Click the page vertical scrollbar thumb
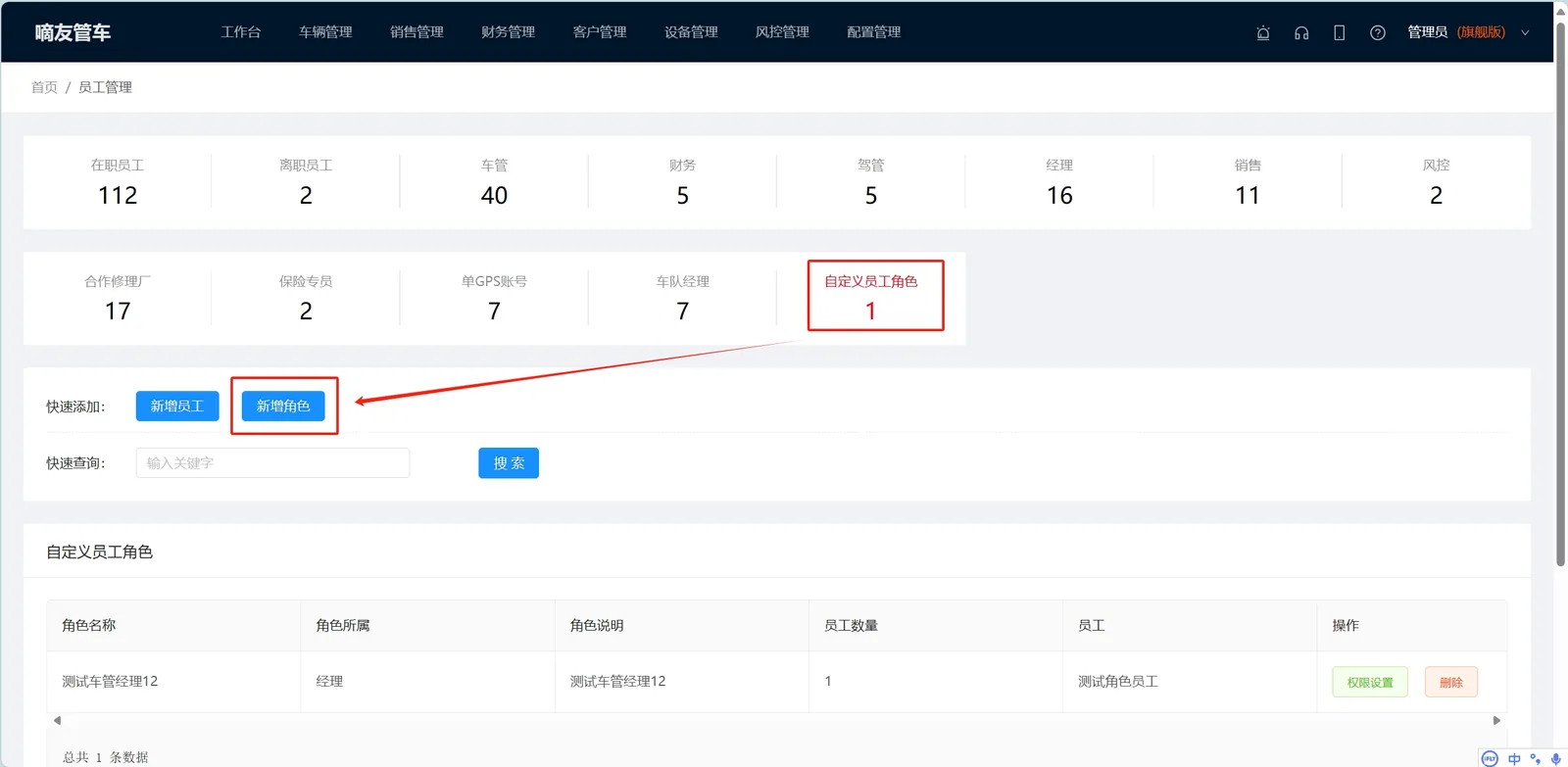Viewport: 1568px width, 767px height. 1560,292
